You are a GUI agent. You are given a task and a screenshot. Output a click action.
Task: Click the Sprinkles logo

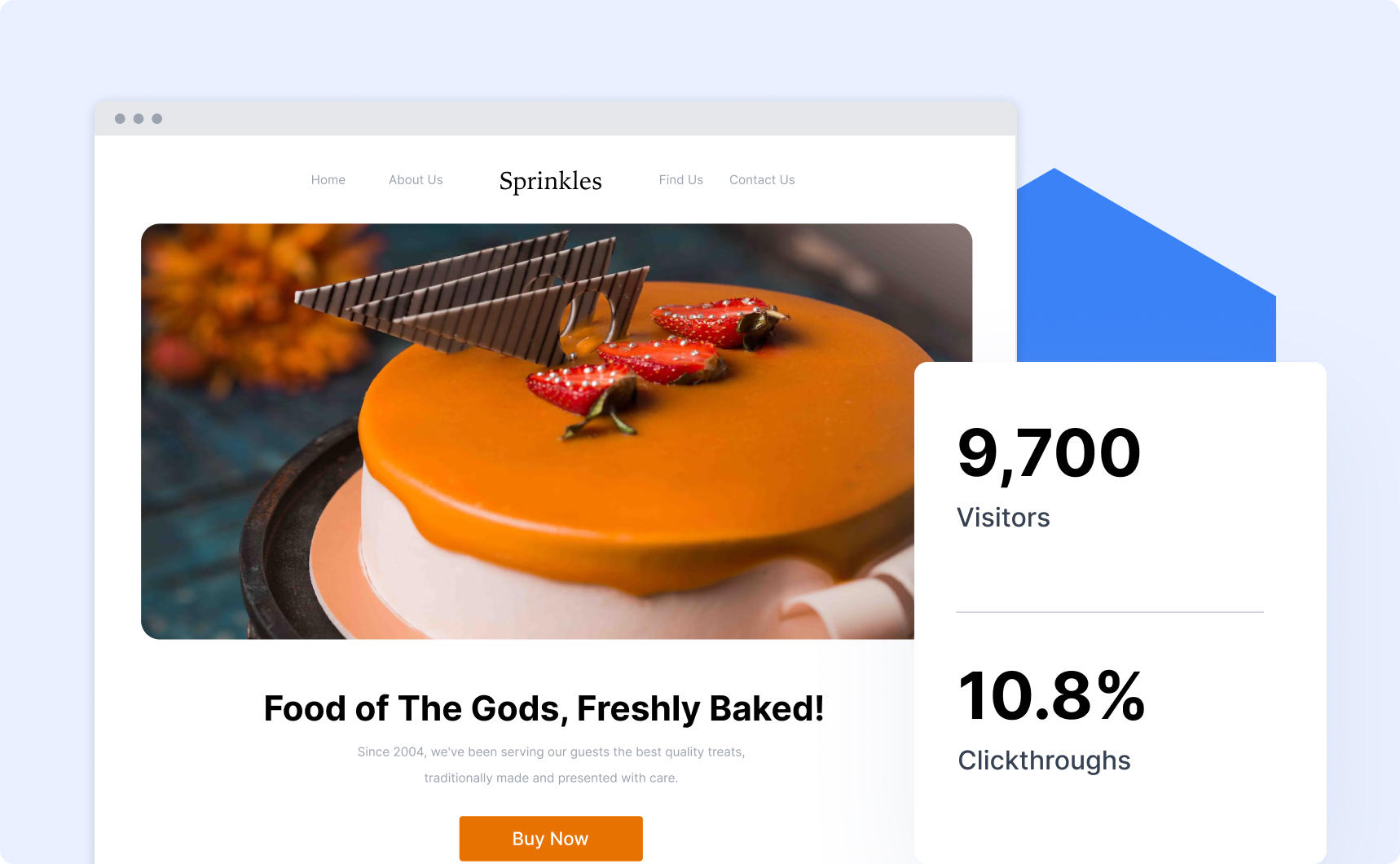point(550,181)
